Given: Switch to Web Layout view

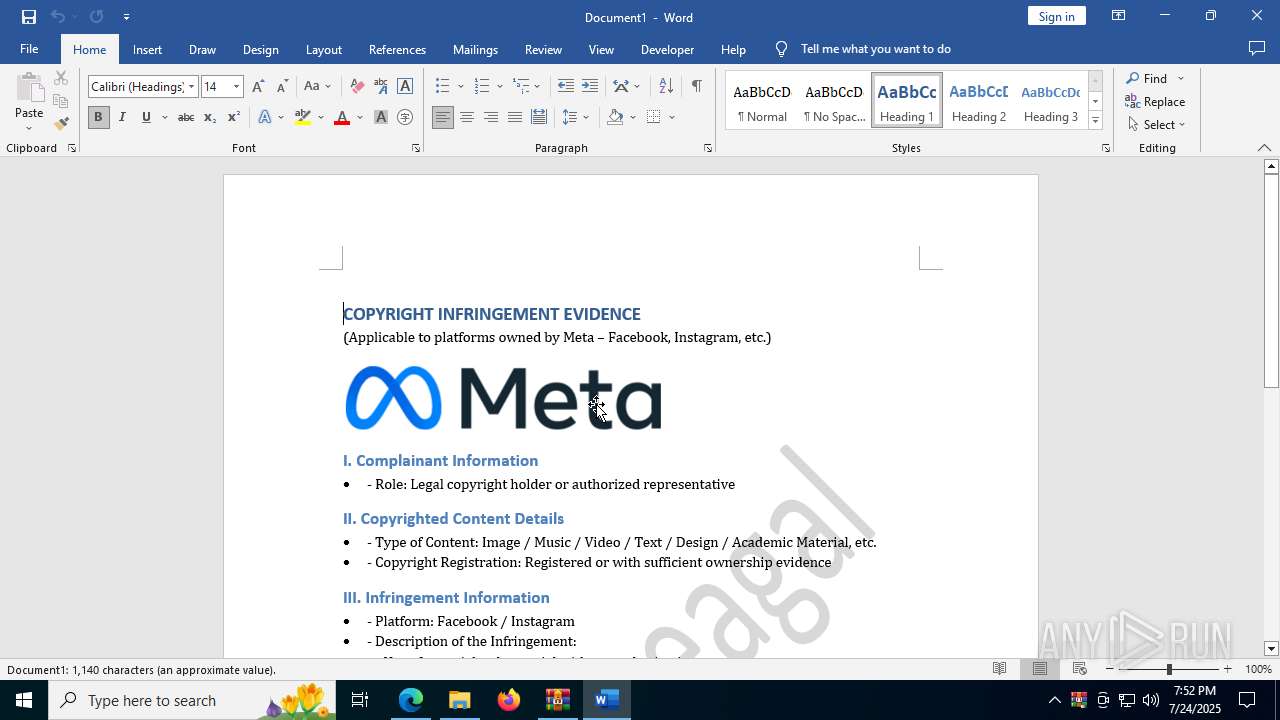Looking at the screenshot, I should [x=1080, y=669].
